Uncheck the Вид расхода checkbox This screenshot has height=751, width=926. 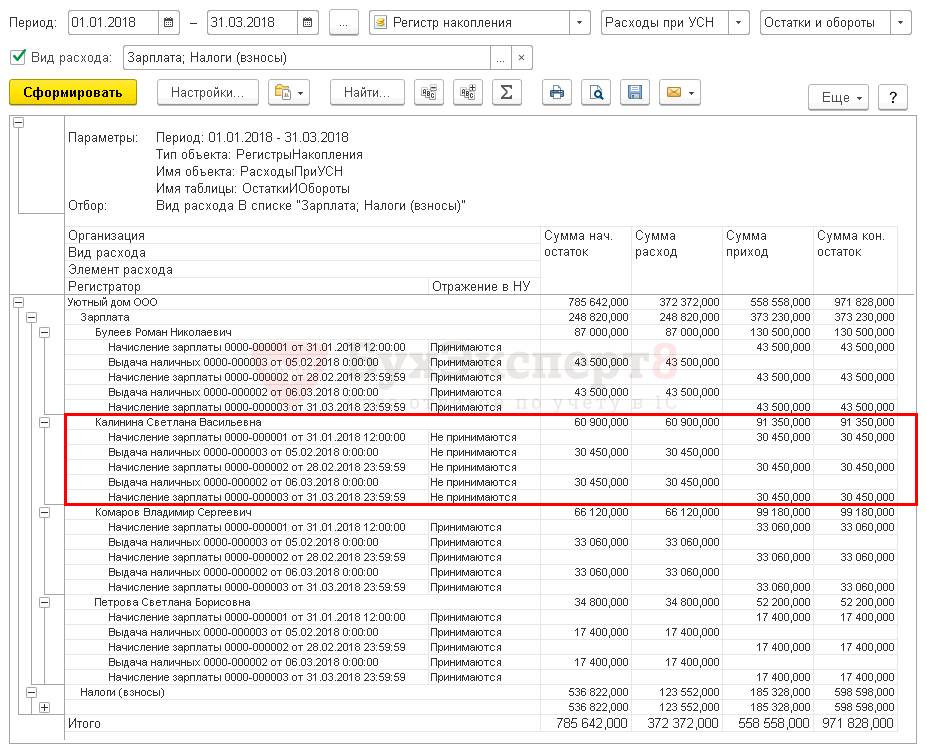coord(18,57)
